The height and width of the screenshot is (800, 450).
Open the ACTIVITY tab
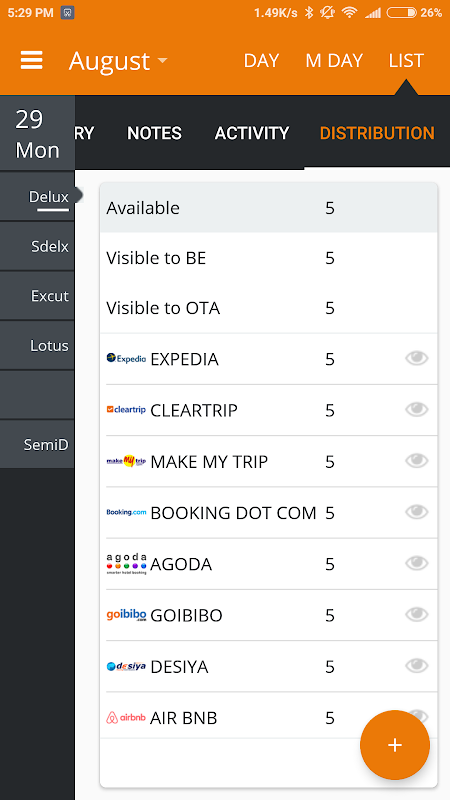[252, 133]
